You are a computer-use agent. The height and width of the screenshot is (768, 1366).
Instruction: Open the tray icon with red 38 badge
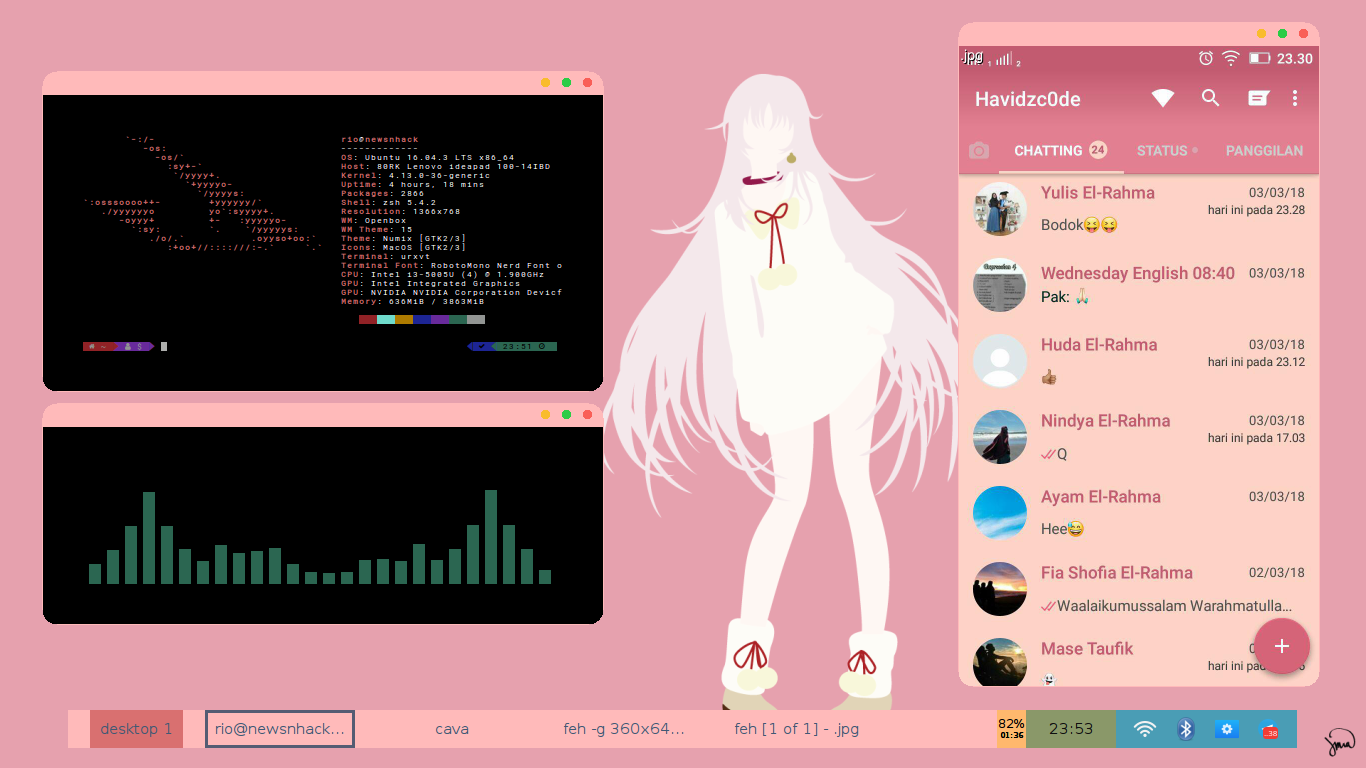pyautogui.click(x=1268, y=731)
